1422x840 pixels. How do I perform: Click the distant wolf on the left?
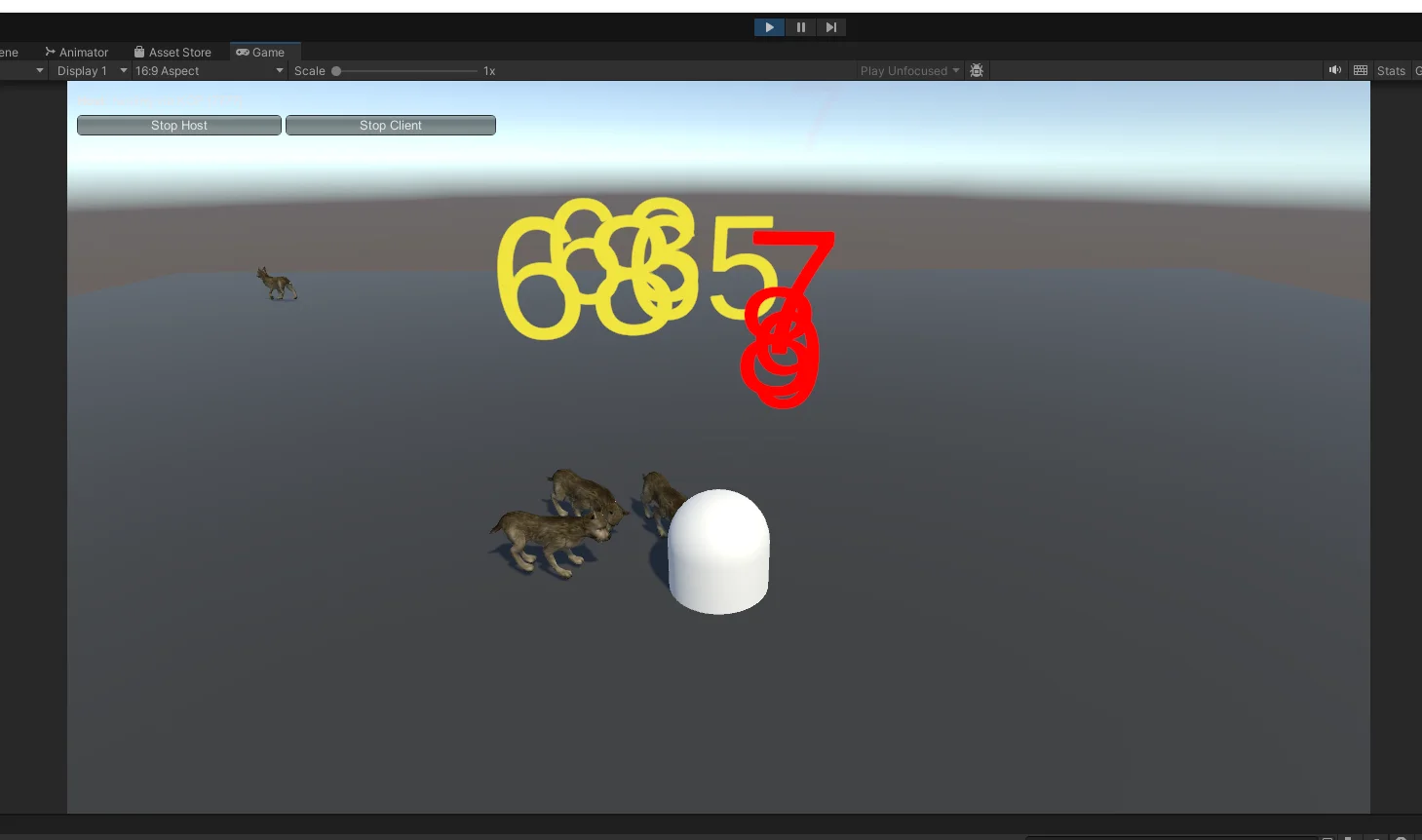(x=277, y=284)
